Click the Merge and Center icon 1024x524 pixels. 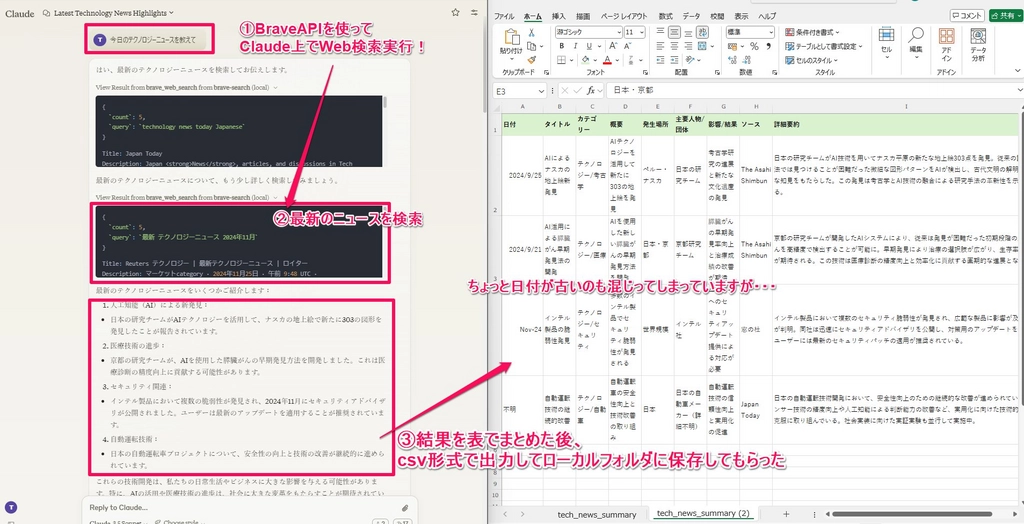click(x=703, y=46)
